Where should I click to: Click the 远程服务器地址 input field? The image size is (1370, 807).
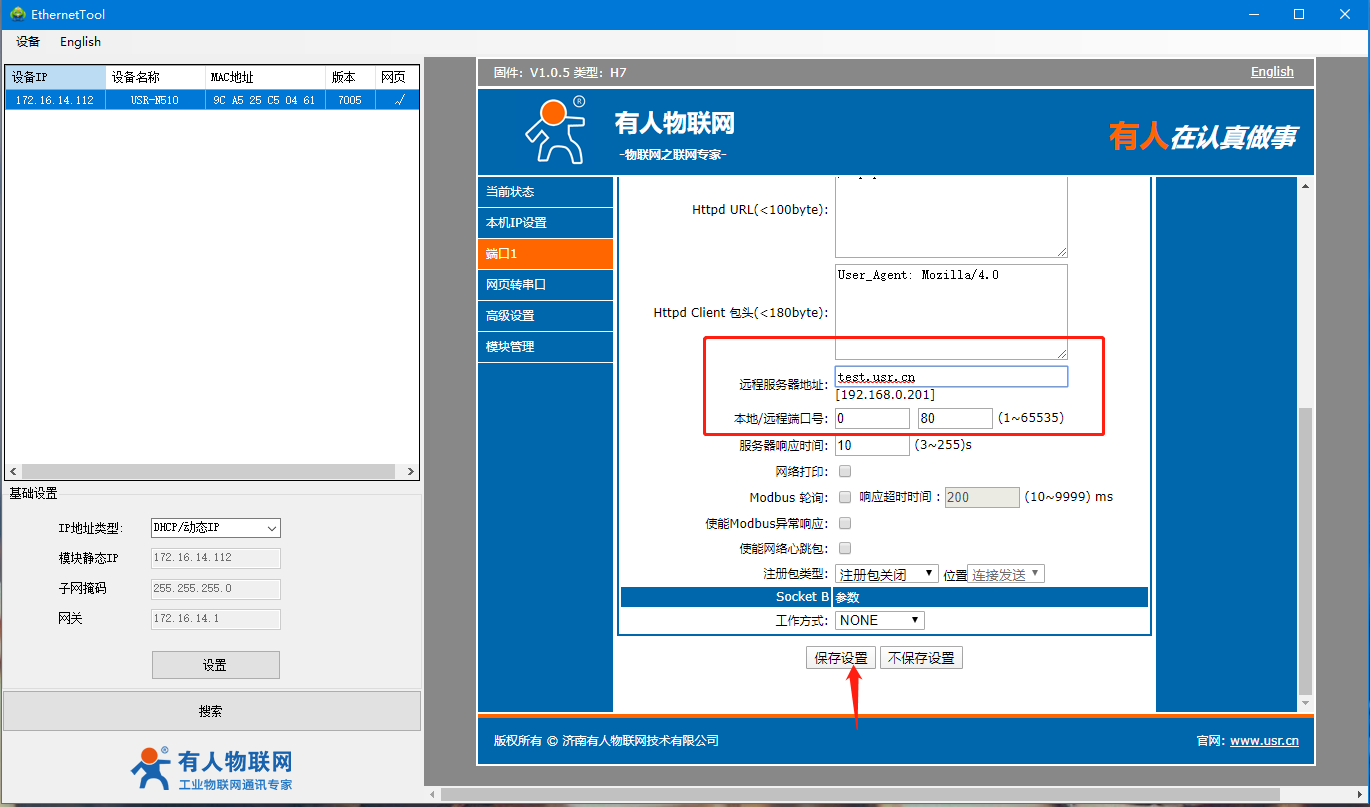point(951,377)
